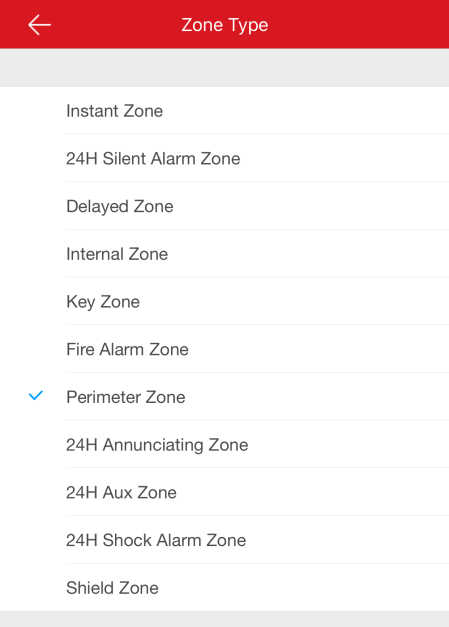Choose the 24H Silent Alarm Zone option

point(224,158)
